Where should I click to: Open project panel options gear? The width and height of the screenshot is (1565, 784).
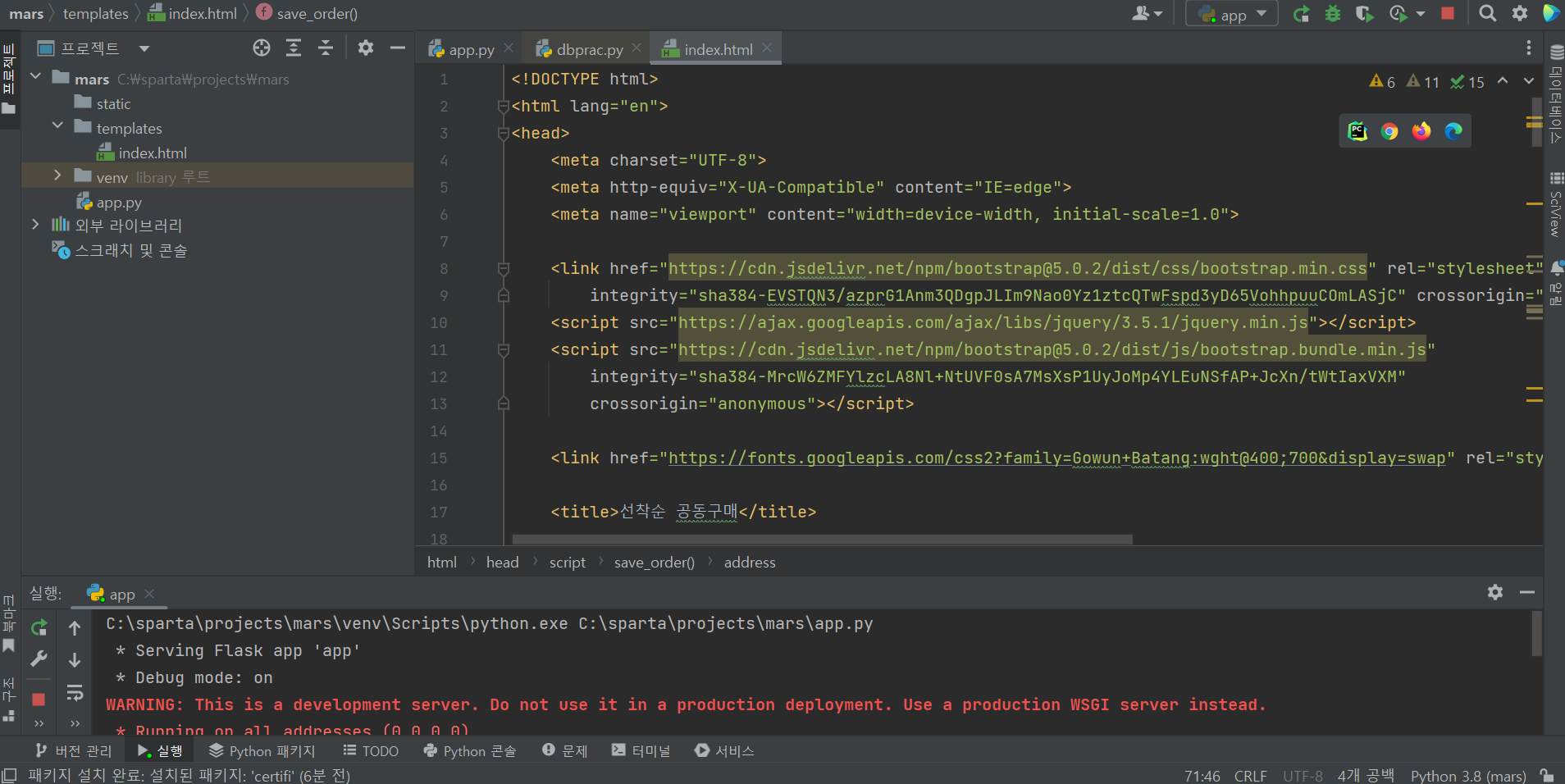366,48
